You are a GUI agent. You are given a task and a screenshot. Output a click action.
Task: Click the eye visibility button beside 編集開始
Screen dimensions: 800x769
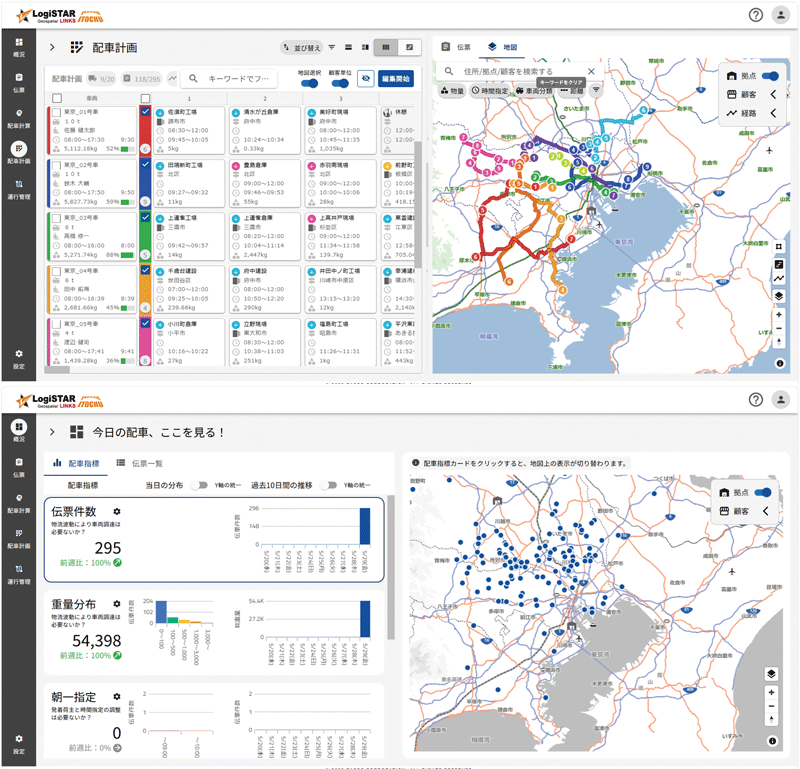(x=365, y=79)
